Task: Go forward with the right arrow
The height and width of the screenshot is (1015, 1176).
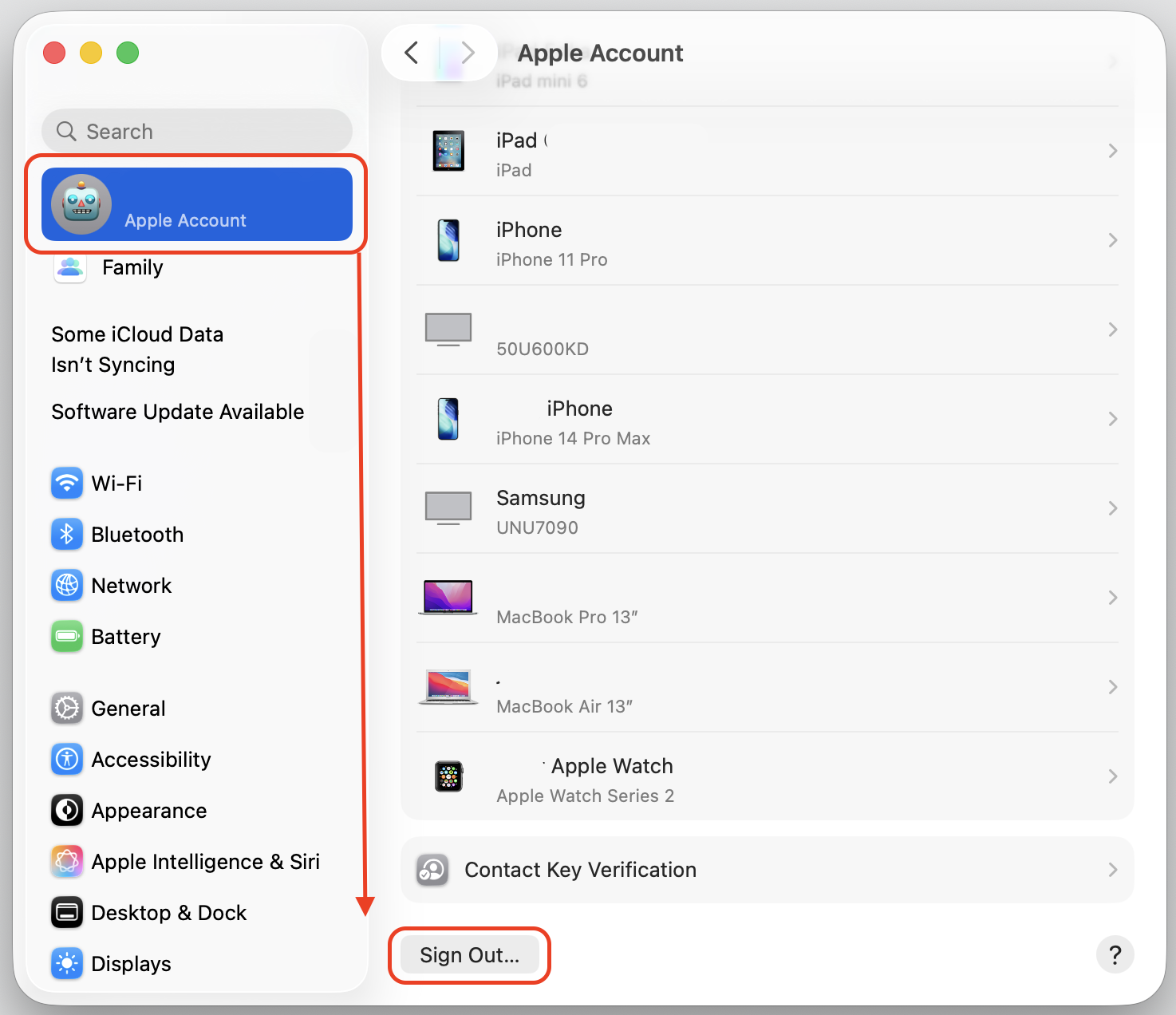Action: (x=468, y=53)
